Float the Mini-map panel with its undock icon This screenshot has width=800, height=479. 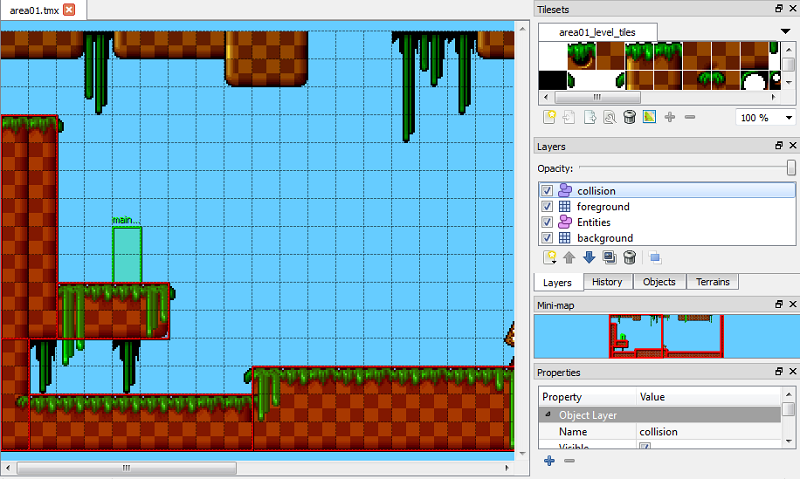pyautogui.click(x=779, y=303)
